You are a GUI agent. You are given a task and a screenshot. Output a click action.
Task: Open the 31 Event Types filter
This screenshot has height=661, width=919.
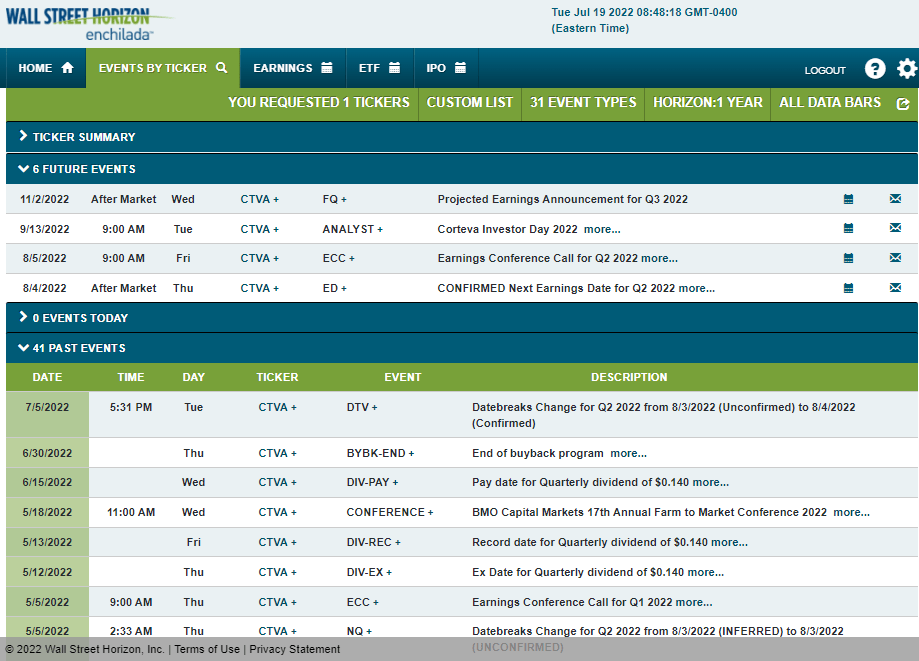[x=583, y=102]
